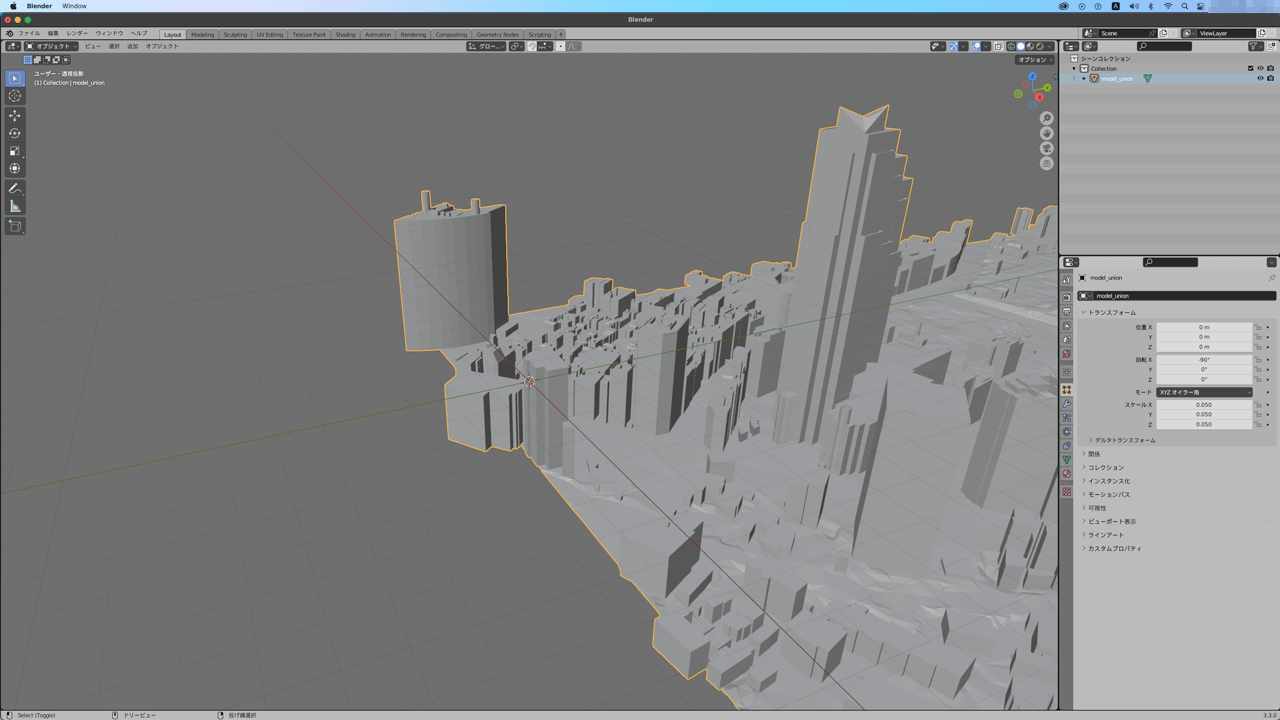Viewport: 1280px width, 720px height.
Task: Switch to the Shading workspace tab
Action: 345,34
